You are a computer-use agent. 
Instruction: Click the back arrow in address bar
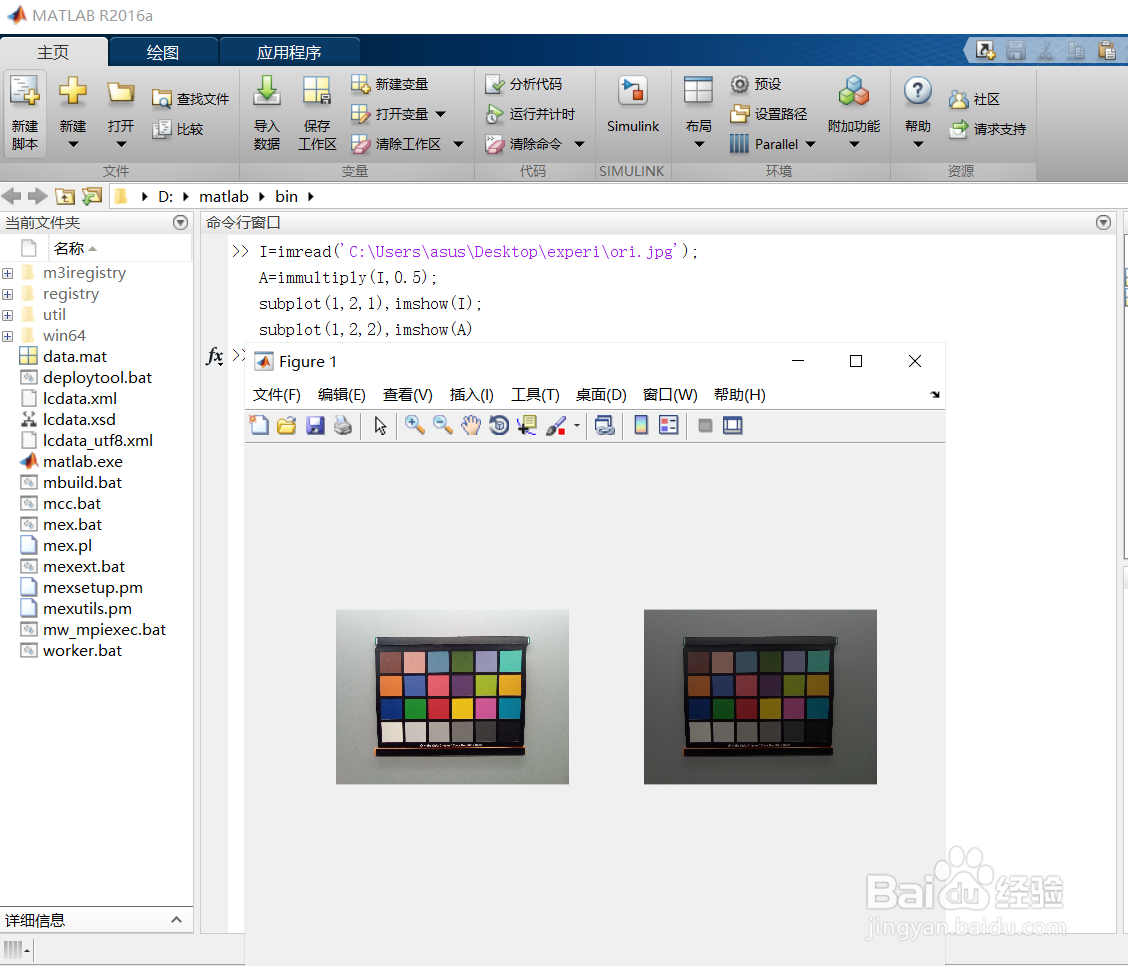tap(12, 196)
